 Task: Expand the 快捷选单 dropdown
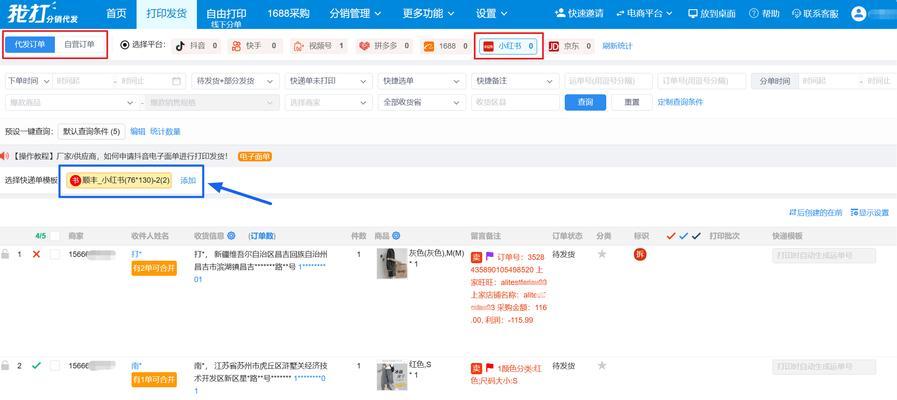point(422,81)
